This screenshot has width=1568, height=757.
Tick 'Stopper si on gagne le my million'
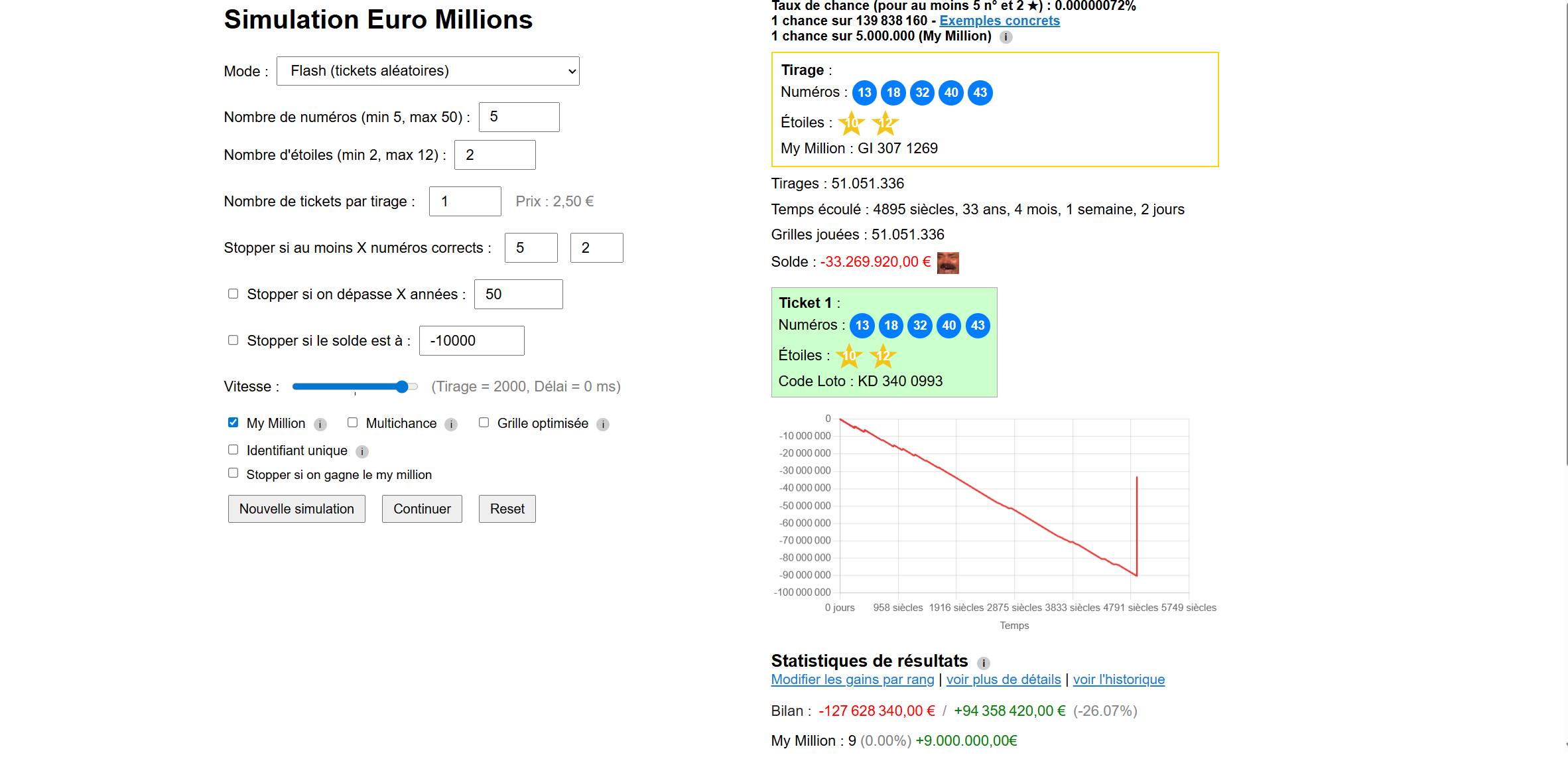233,473
